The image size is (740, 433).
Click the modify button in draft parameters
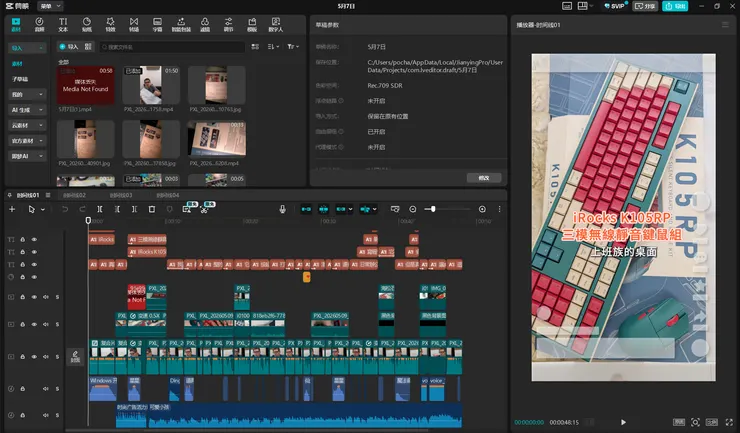click(x=484, y=178)
